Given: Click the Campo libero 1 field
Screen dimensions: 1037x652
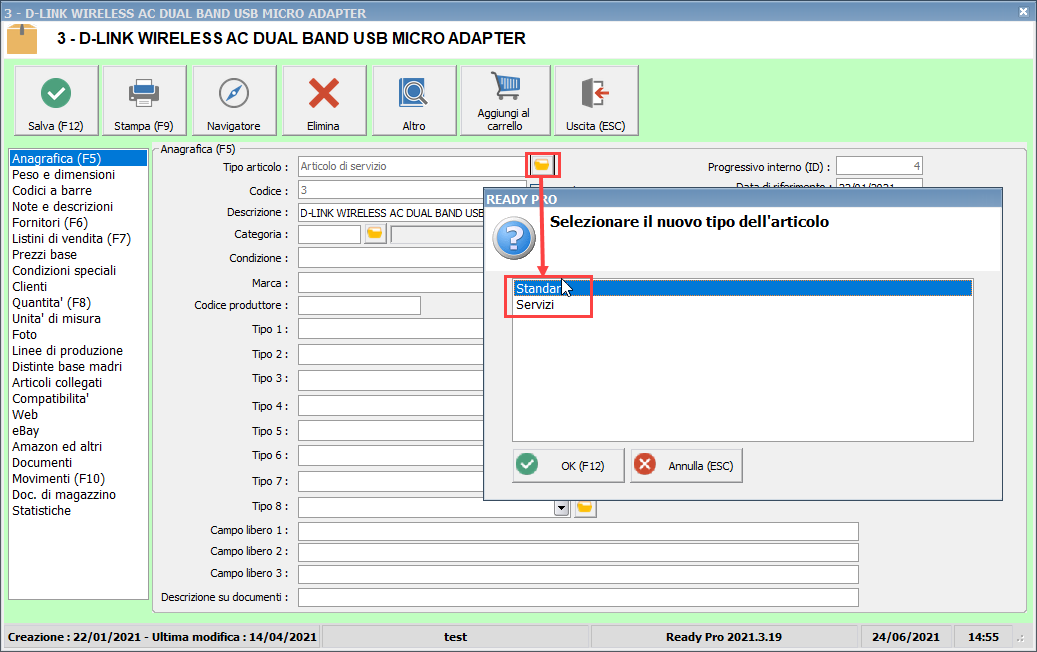Looking at the screenshot, I should tap(578, 531).
